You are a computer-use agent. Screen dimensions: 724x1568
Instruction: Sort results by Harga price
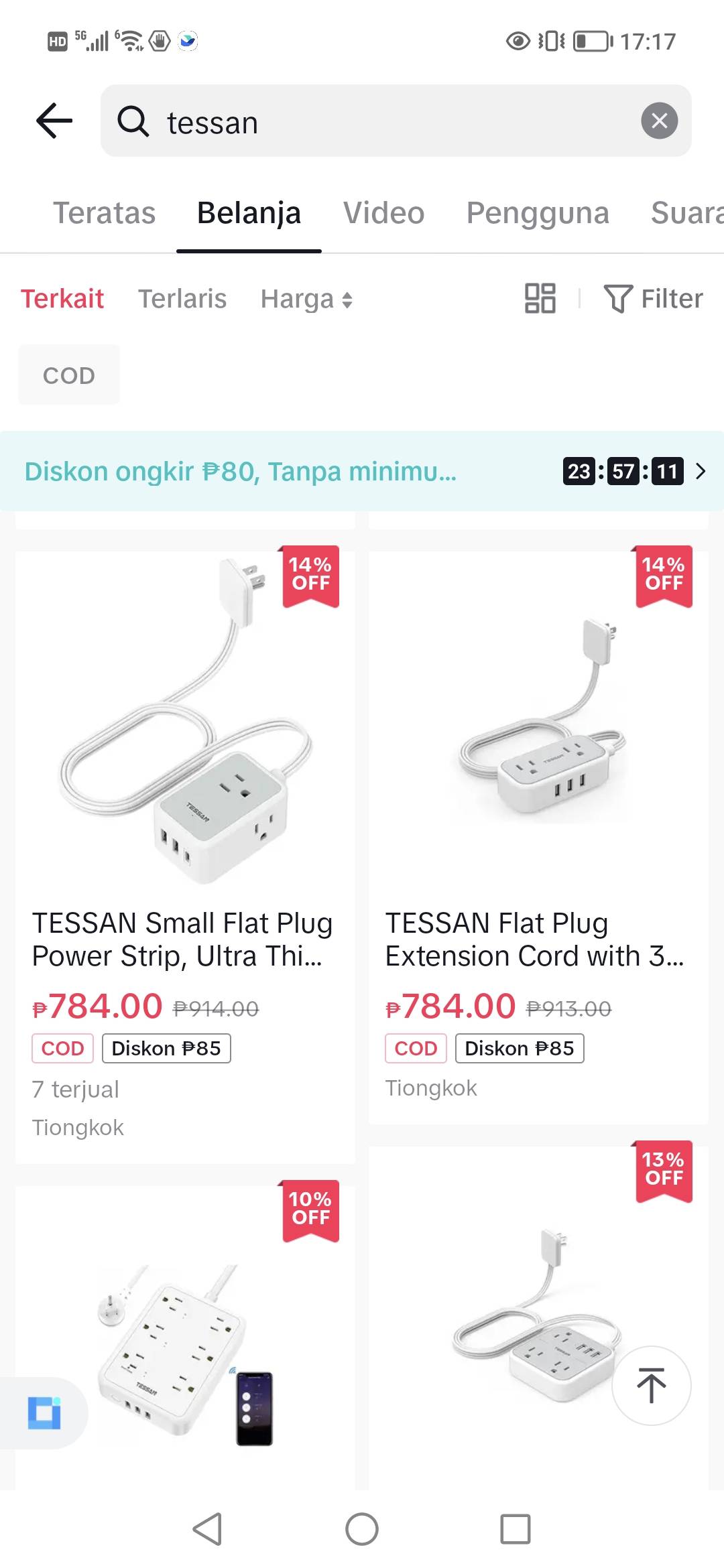click(x=306, y=299)
